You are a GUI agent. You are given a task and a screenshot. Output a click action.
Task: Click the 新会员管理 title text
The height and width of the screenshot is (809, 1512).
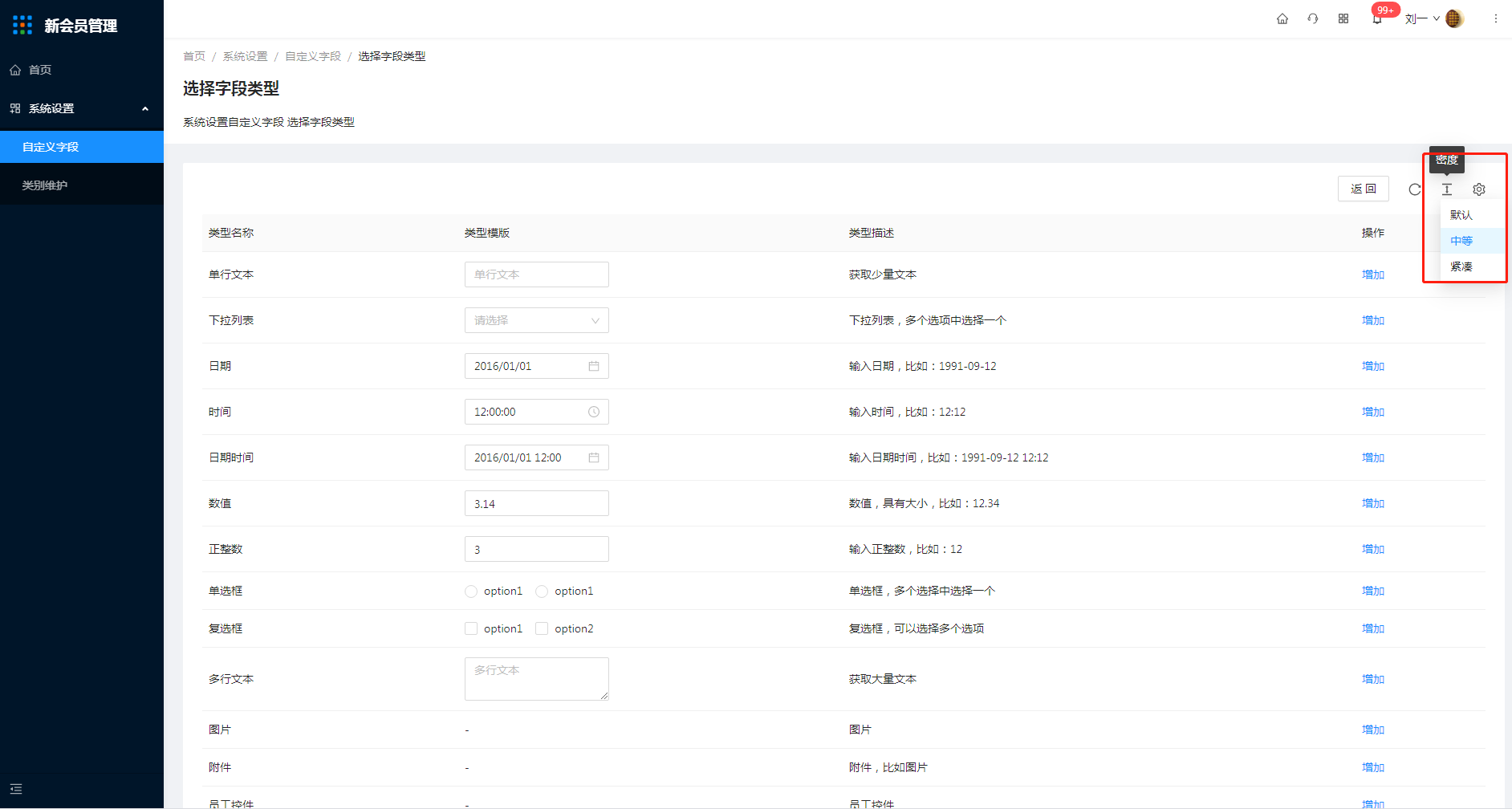click(81, 26)
